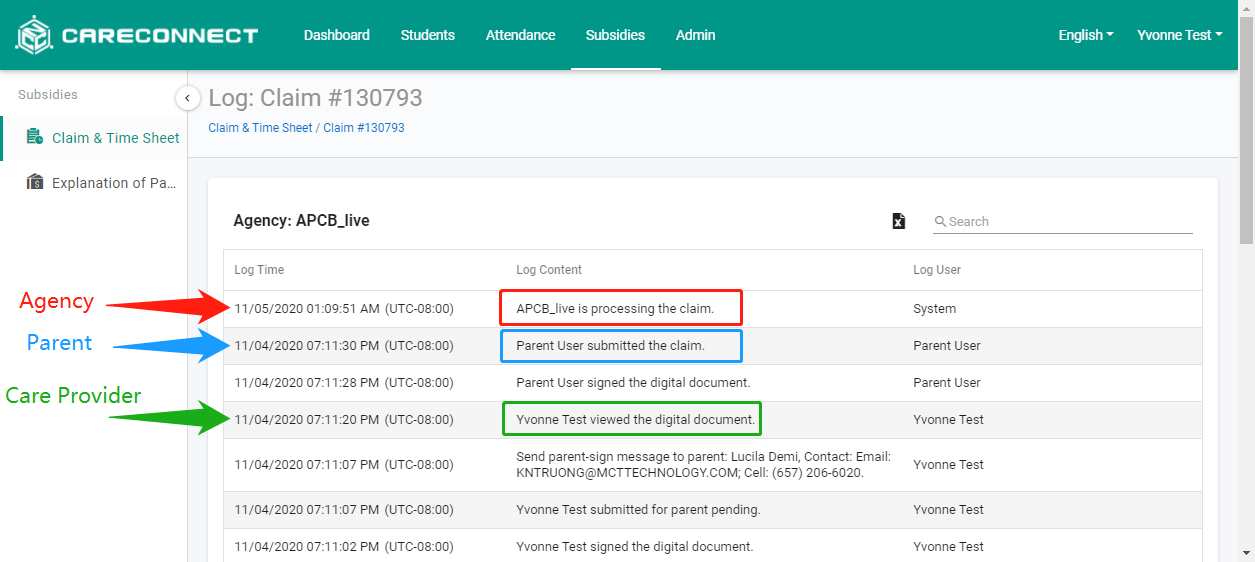This screenshot has width=1255, height=562.
Task: Select the Subsidies tab
Action: point(615,35)
